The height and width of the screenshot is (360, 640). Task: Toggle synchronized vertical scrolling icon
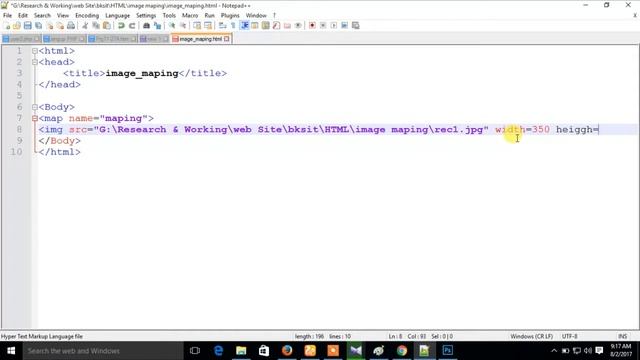click(x=197, y=26)
